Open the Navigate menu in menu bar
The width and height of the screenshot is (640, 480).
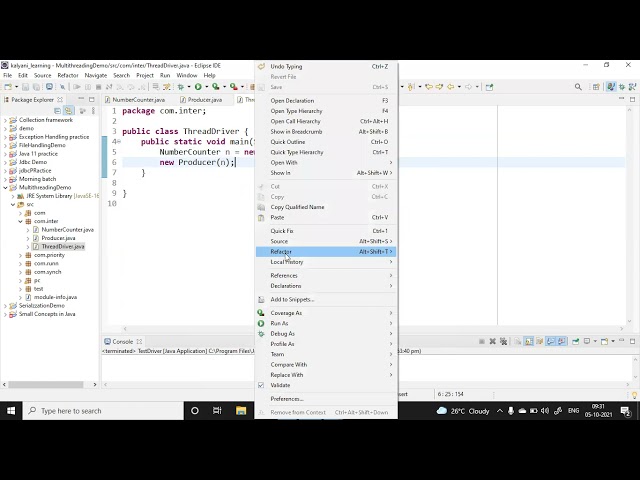pyautogui.click(x=96, y=76)
